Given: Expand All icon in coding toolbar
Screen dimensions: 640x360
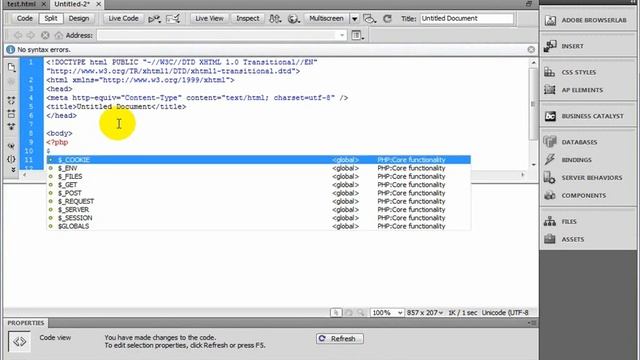Looking at the screenshot, I should tap(11, 127).
